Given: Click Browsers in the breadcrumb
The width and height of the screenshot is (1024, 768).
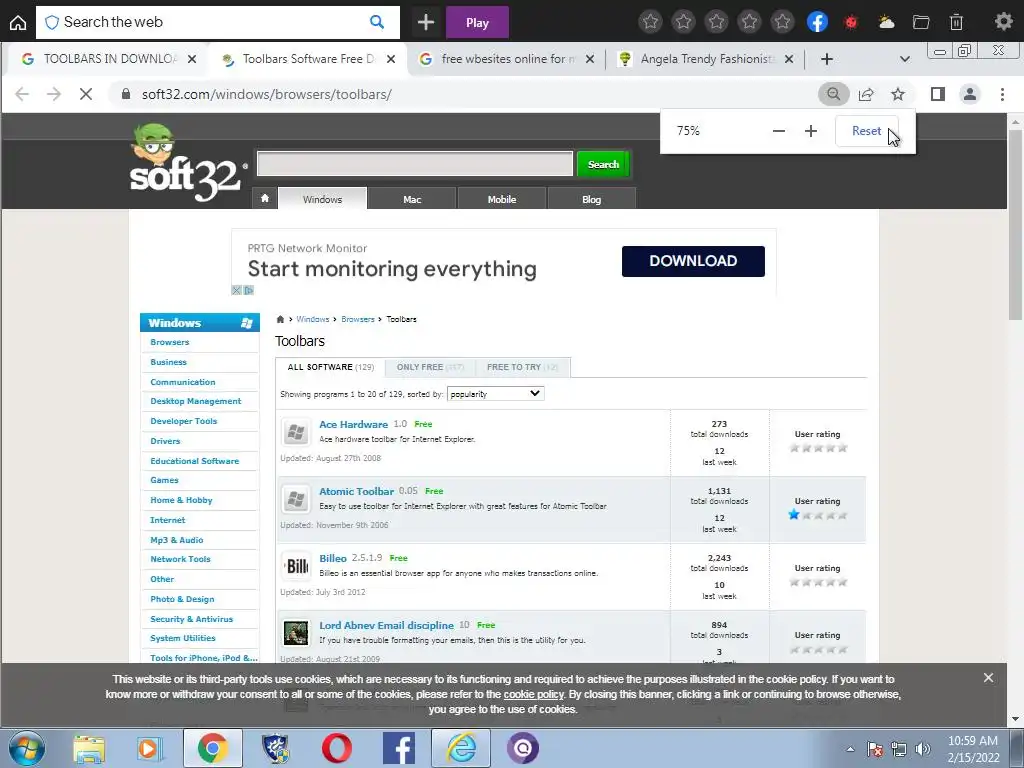Looking at the screenshot, I should (x=358, y=319).
